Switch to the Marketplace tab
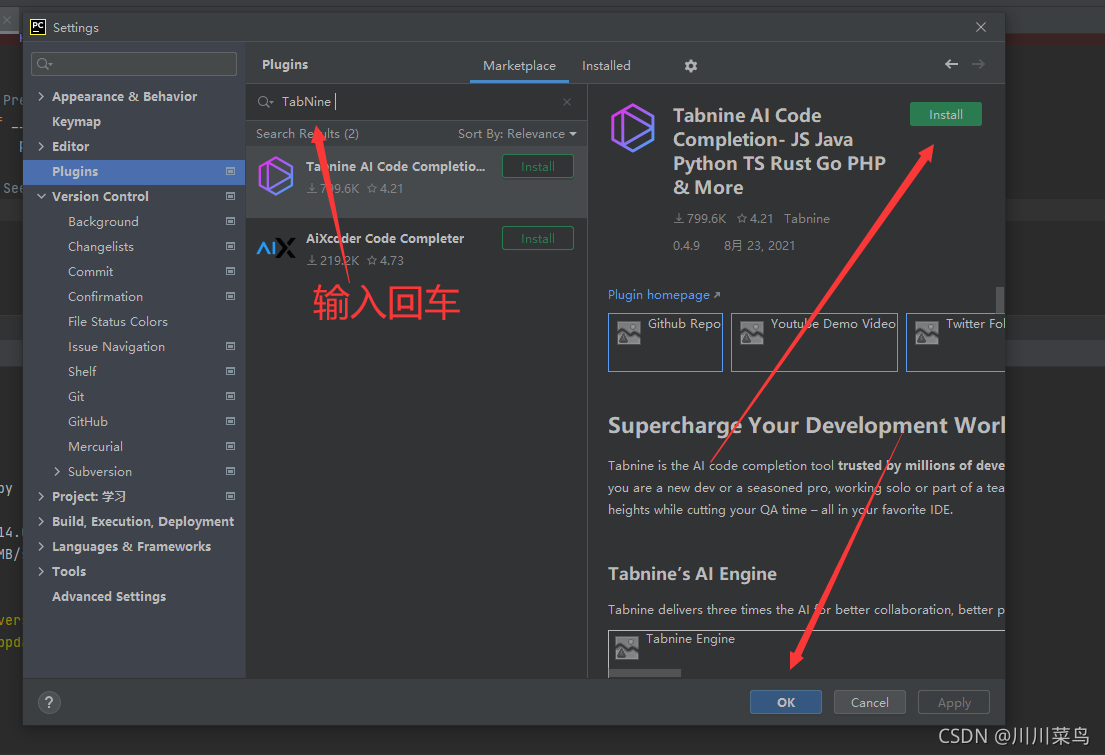 519,66
